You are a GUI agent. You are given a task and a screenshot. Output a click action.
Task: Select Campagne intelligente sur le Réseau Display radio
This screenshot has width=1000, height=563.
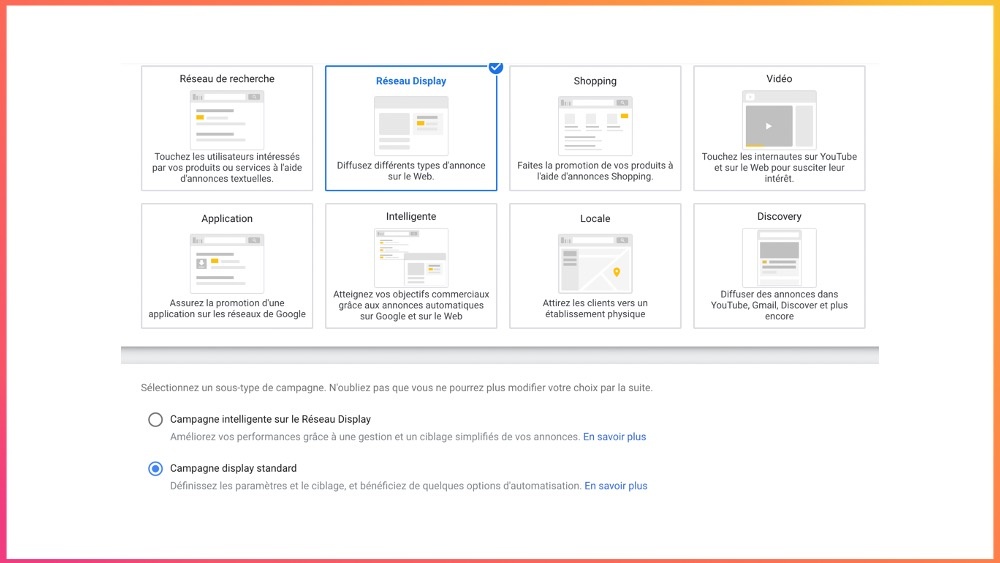(156, 420)
